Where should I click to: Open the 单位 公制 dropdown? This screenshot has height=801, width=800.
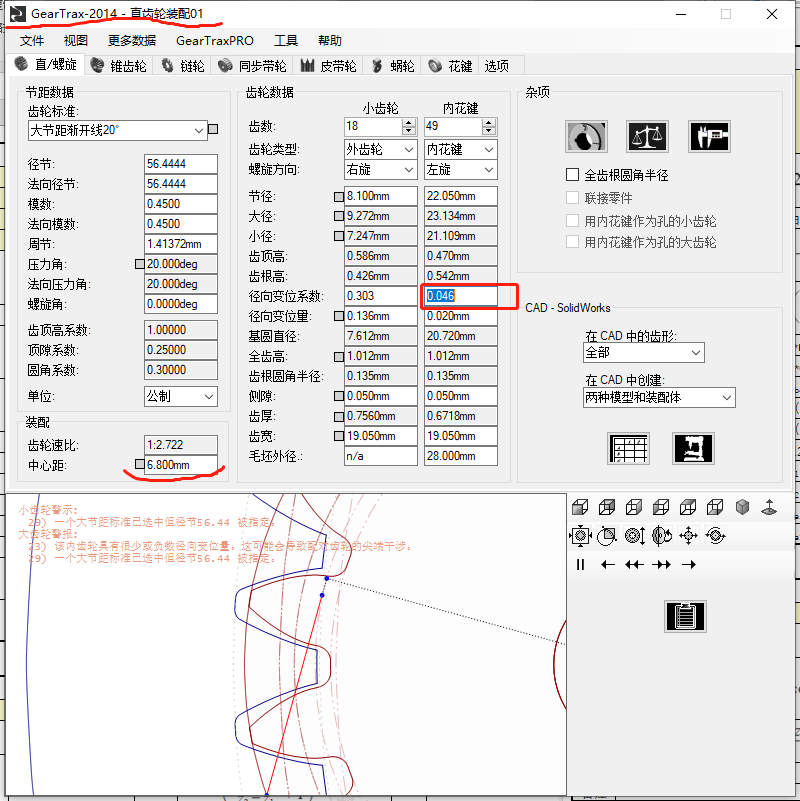tap(181, 396)
